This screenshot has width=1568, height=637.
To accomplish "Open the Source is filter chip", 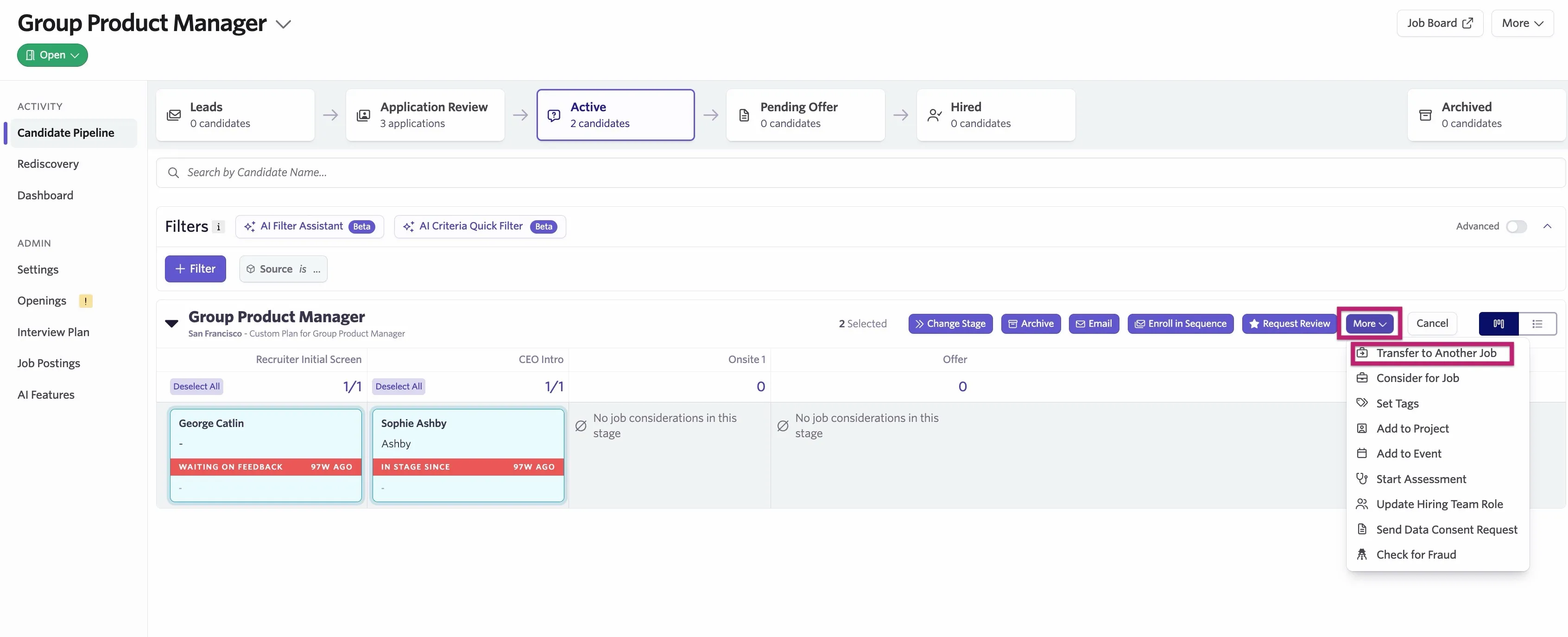I will coord(283,268).
